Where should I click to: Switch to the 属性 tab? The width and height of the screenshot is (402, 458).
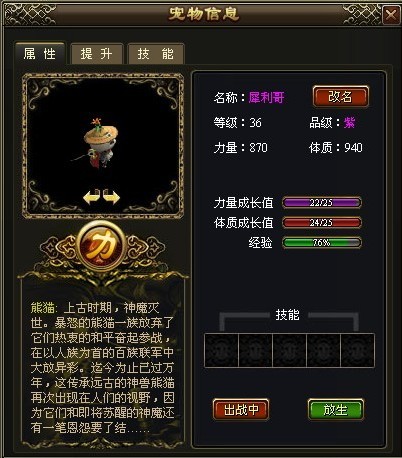pyautogui.click(x=40, y=53)
